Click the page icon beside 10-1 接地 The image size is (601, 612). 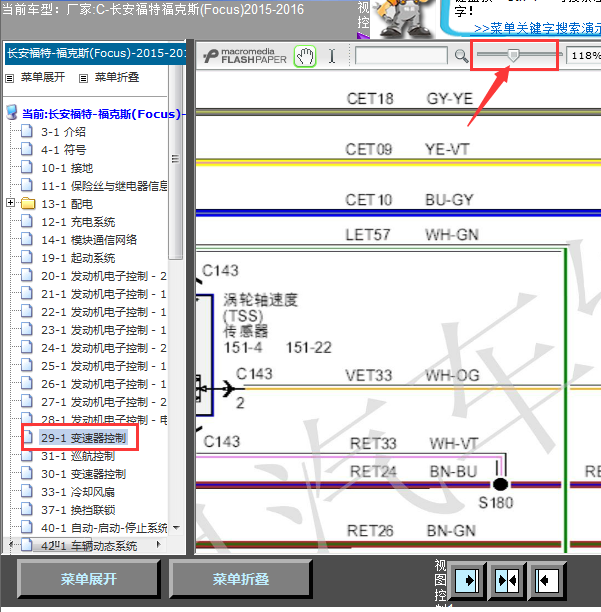tap(27, 167)
